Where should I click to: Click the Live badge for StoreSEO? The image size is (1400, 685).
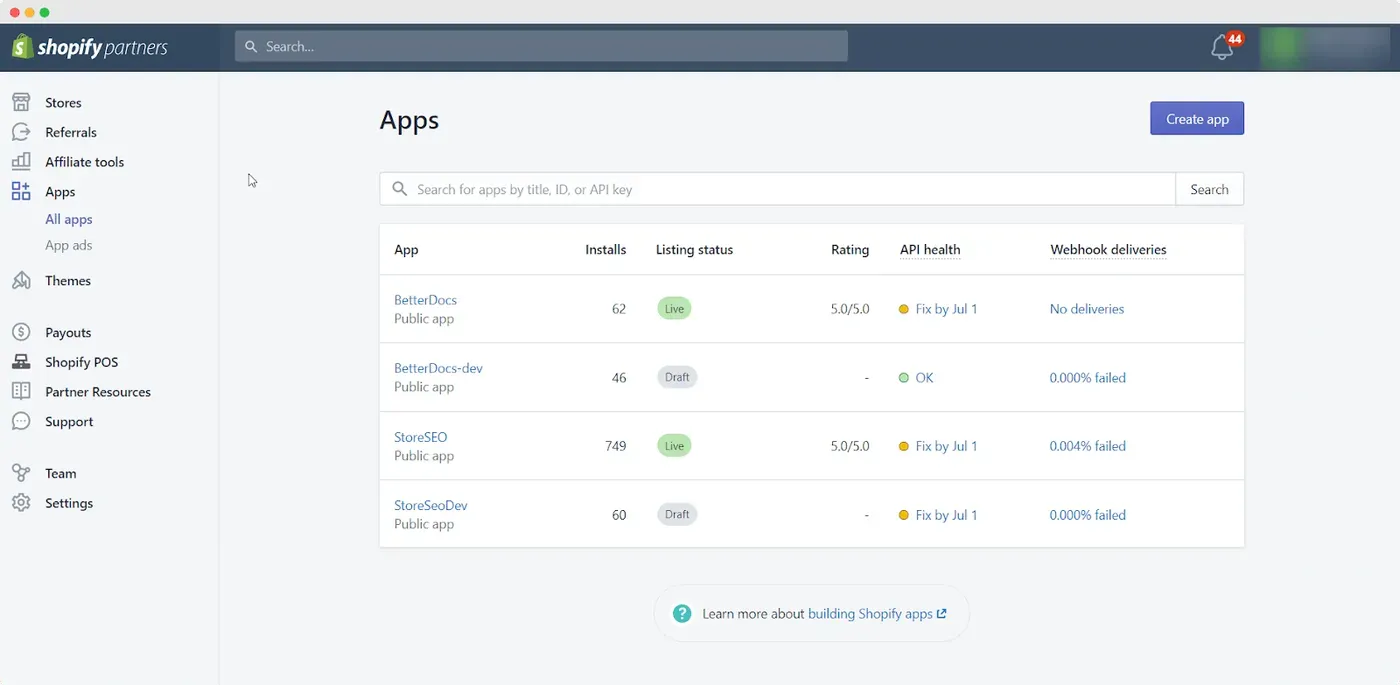click(674, 446)
